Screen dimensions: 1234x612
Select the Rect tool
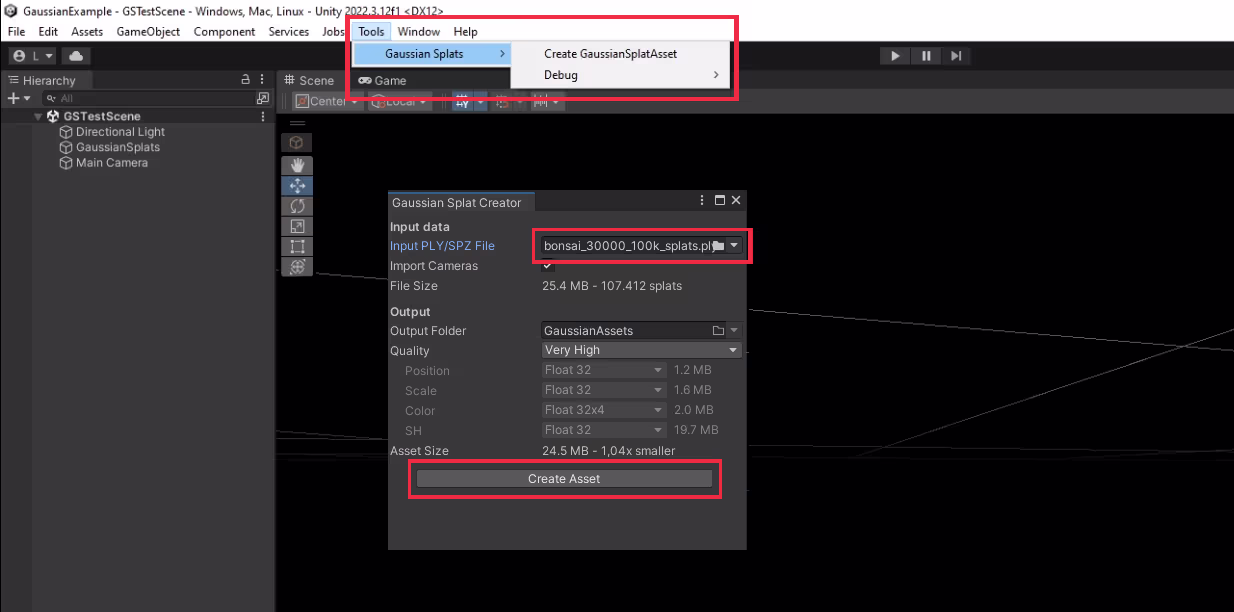tap(296, 246)
